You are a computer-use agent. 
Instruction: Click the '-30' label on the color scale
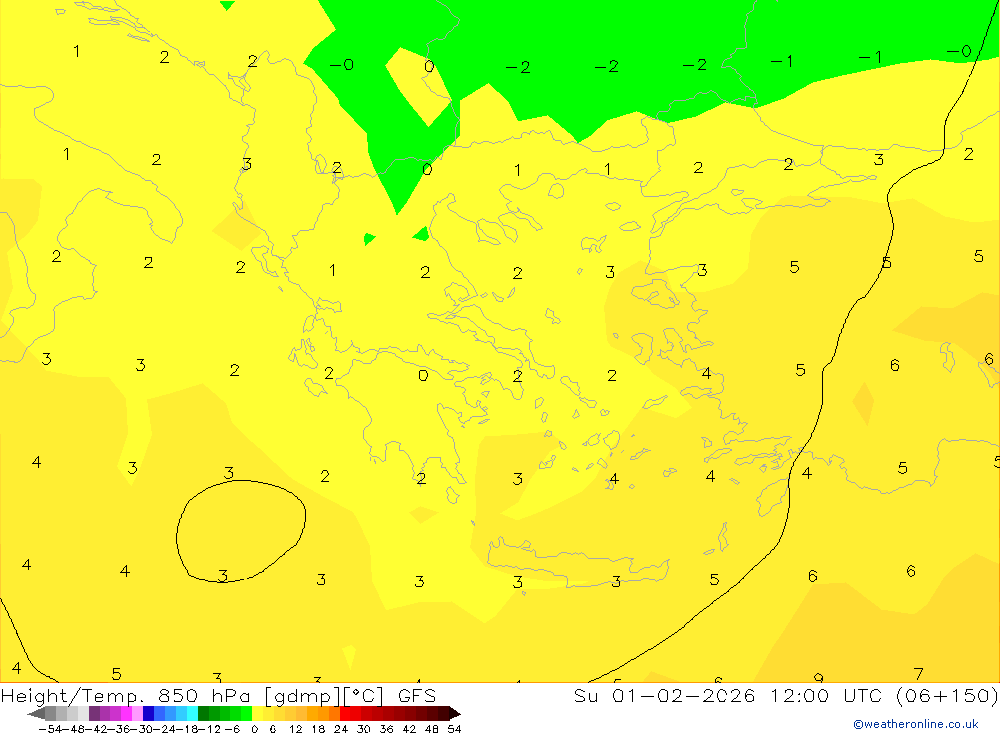coord(143,729)
